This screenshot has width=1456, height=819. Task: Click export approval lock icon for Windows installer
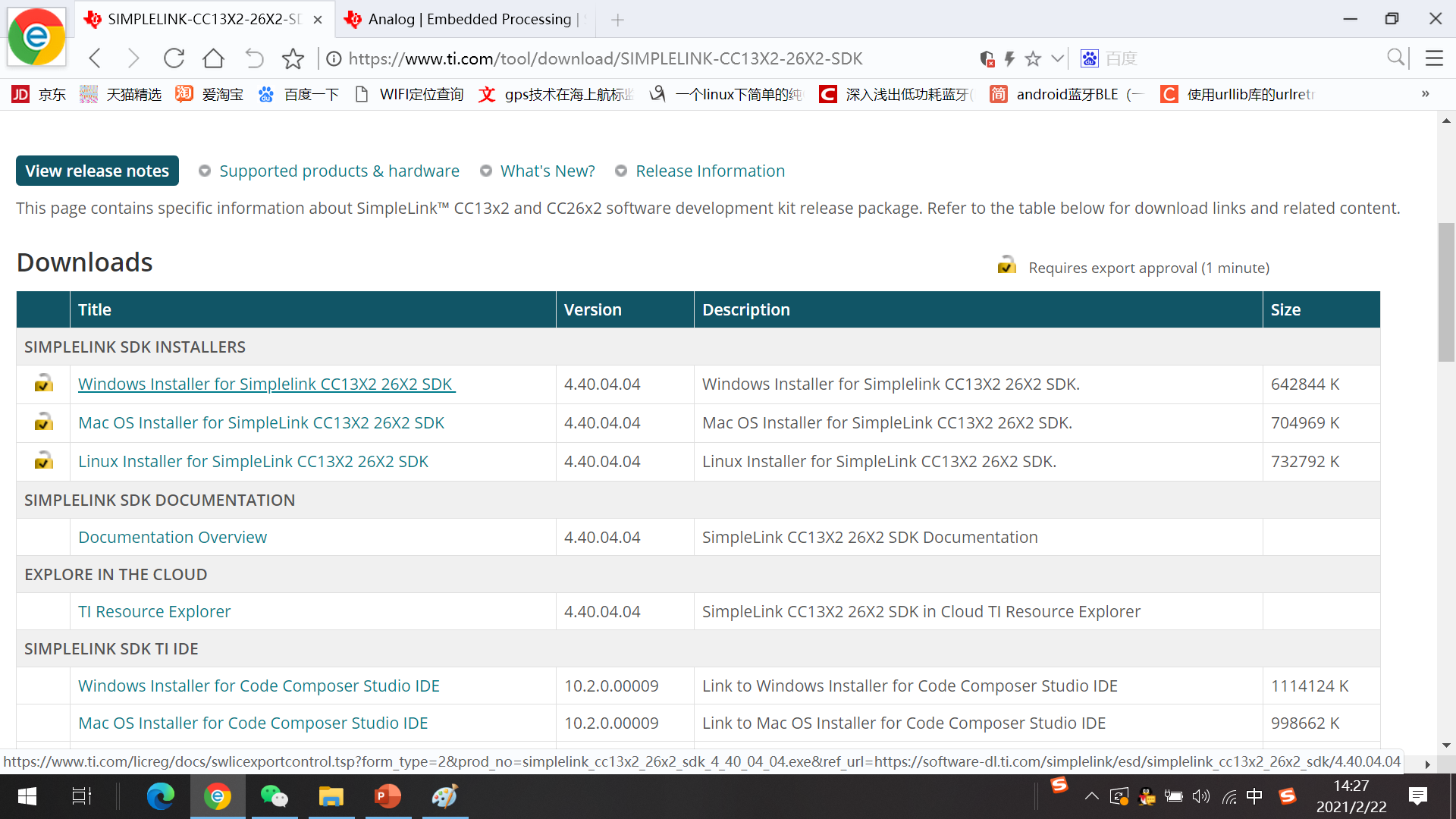pyautogui.click(x=43, y=384)
